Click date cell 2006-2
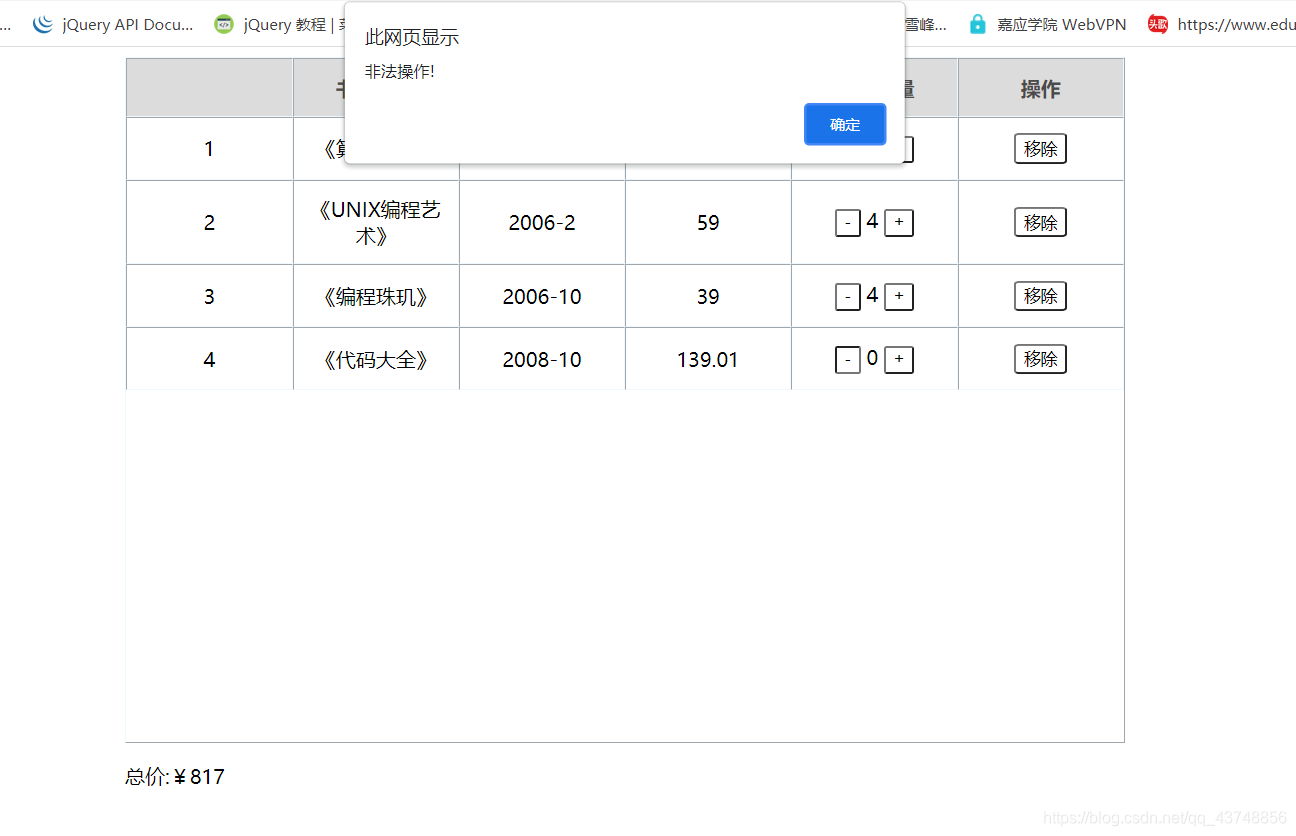Image resolution: width=1296 pixels, height=836 pixels. pos(542,223)
